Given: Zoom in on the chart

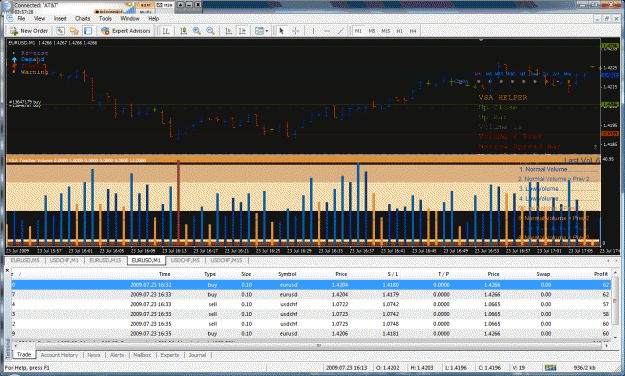Looking at the screenshot, I should tap(197, 31).
